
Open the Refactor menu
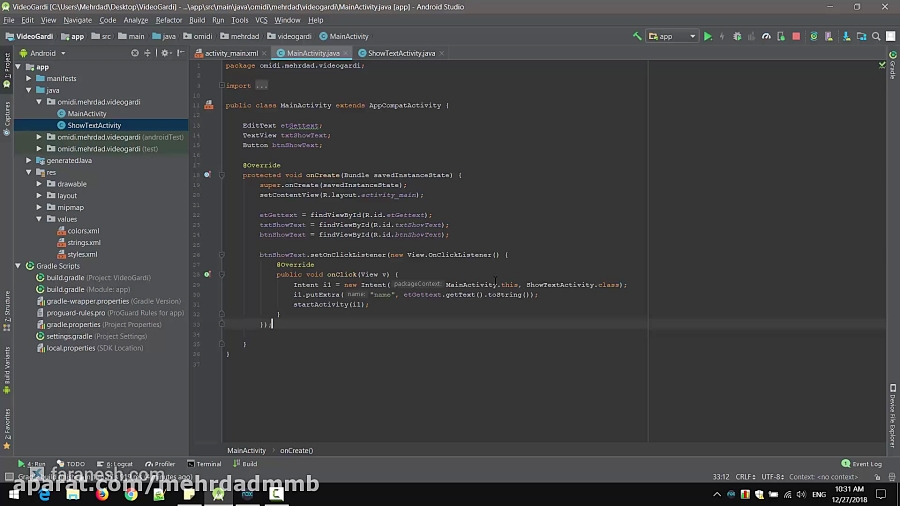(x=169, y=20)
